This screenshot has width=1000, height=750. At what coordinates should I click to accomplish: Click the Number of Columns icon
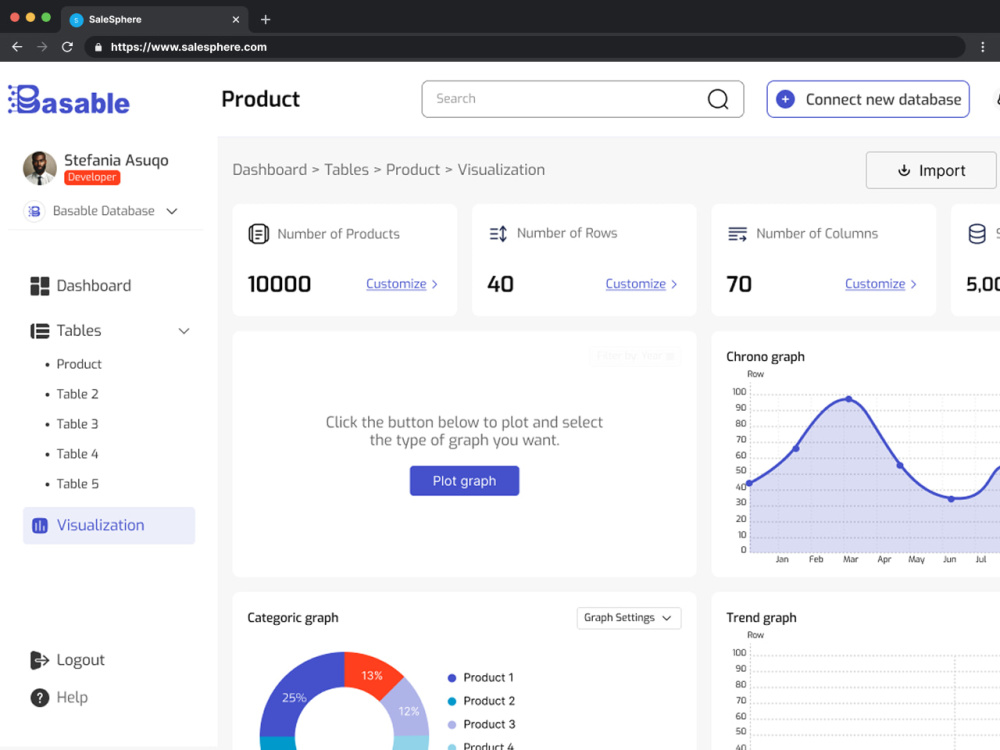pyautogui.click(x=737, y=234)
